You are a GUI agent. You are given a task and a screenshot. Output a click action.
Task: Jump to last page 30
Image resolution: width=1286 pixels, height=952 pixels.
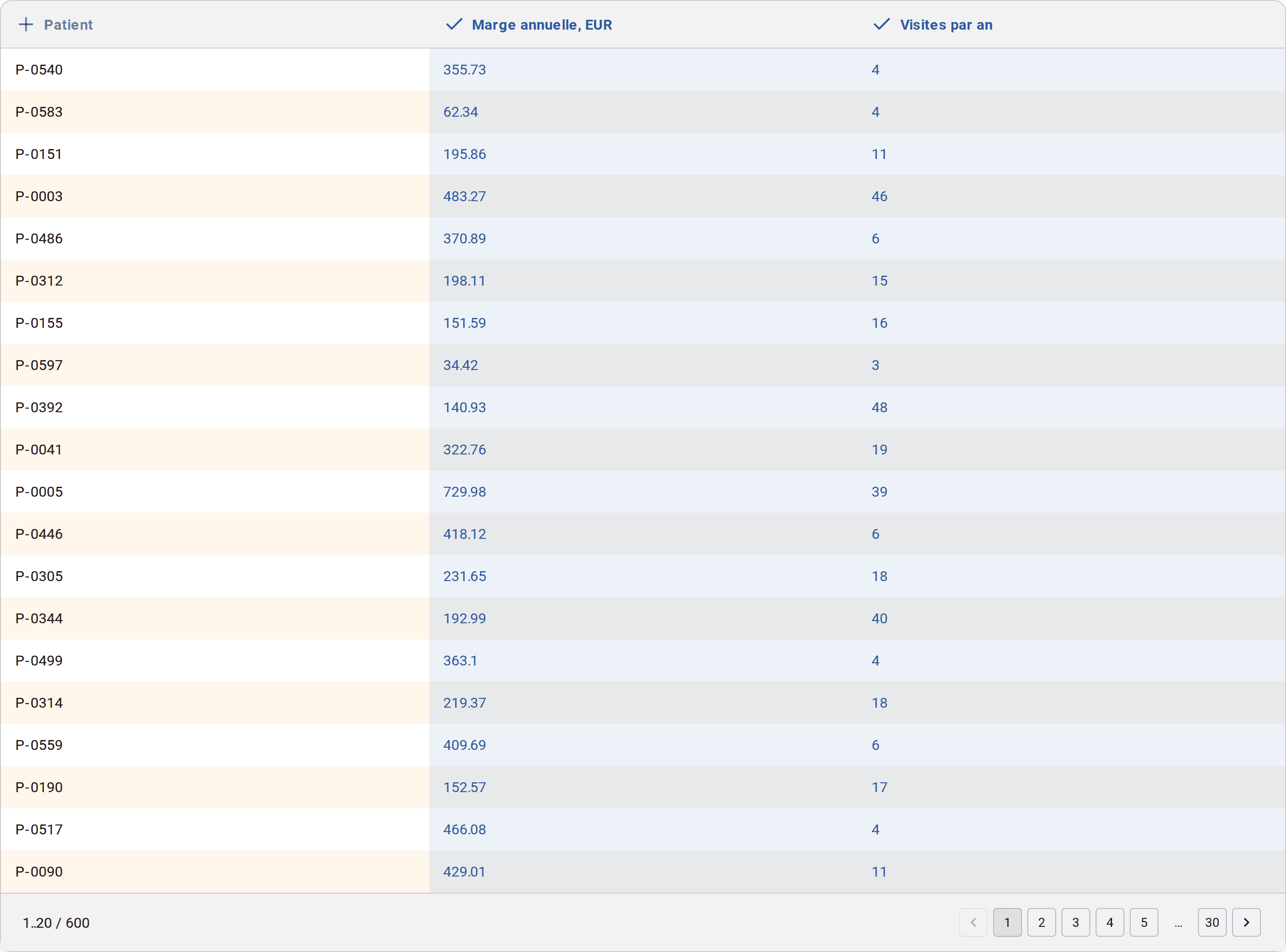[1211, 923]
